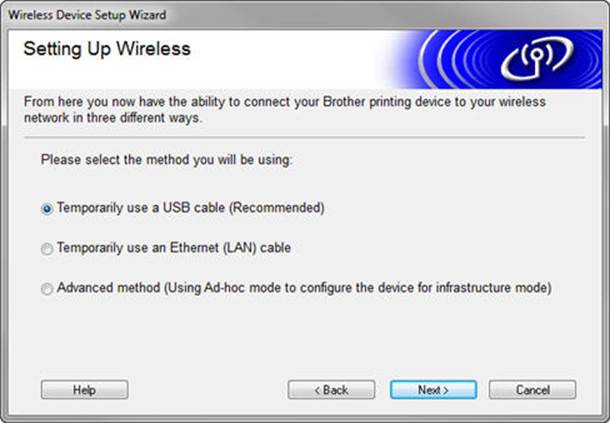The width and height of the screenshot is (610, 423).
Task: Click the wireless antenna logo icon
Action: pyautogui.click(x=537, y=58)
